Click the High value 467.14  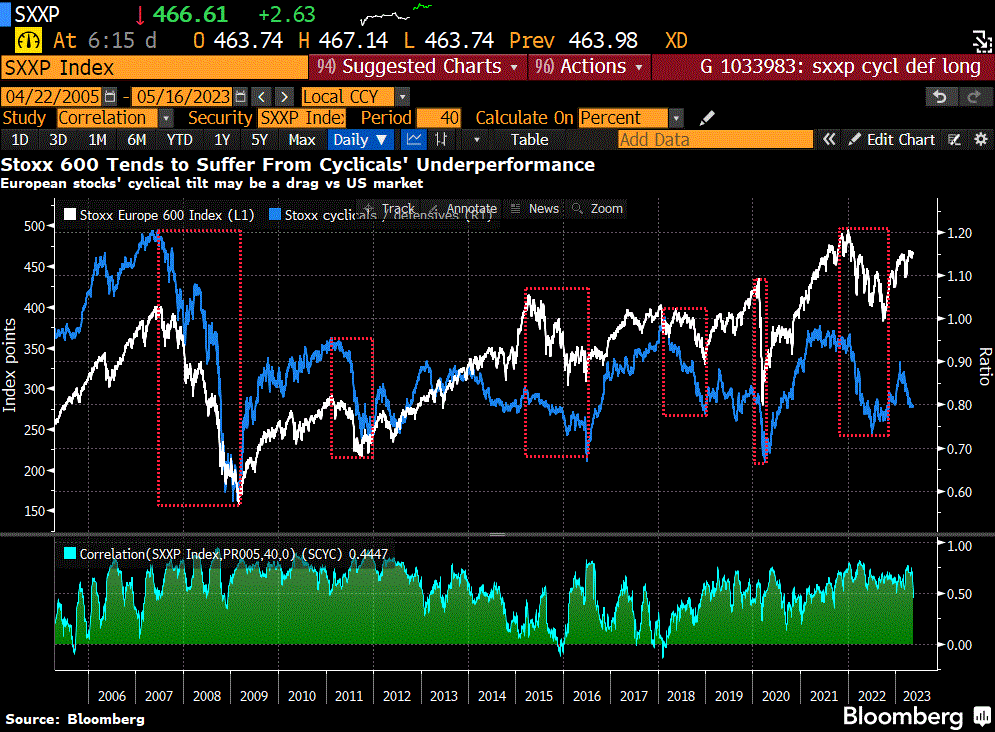353,41
